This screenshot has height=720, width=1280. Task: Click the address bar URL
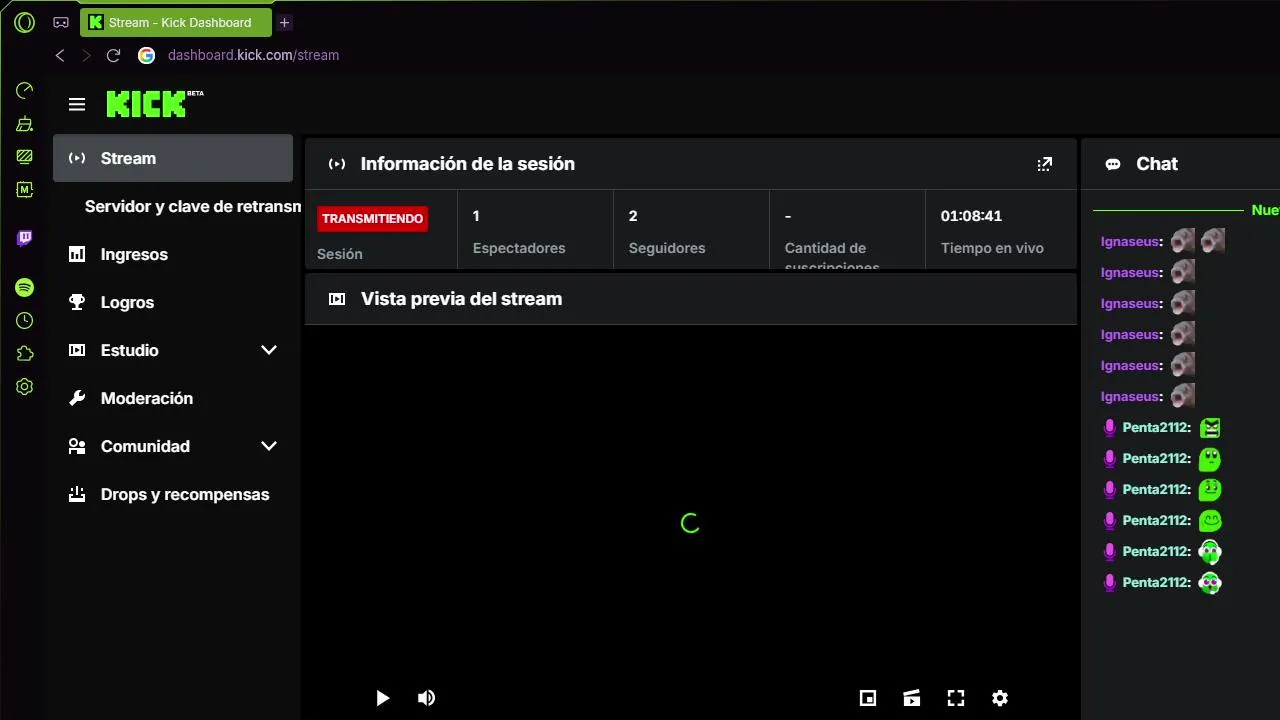tap(253, 55)
